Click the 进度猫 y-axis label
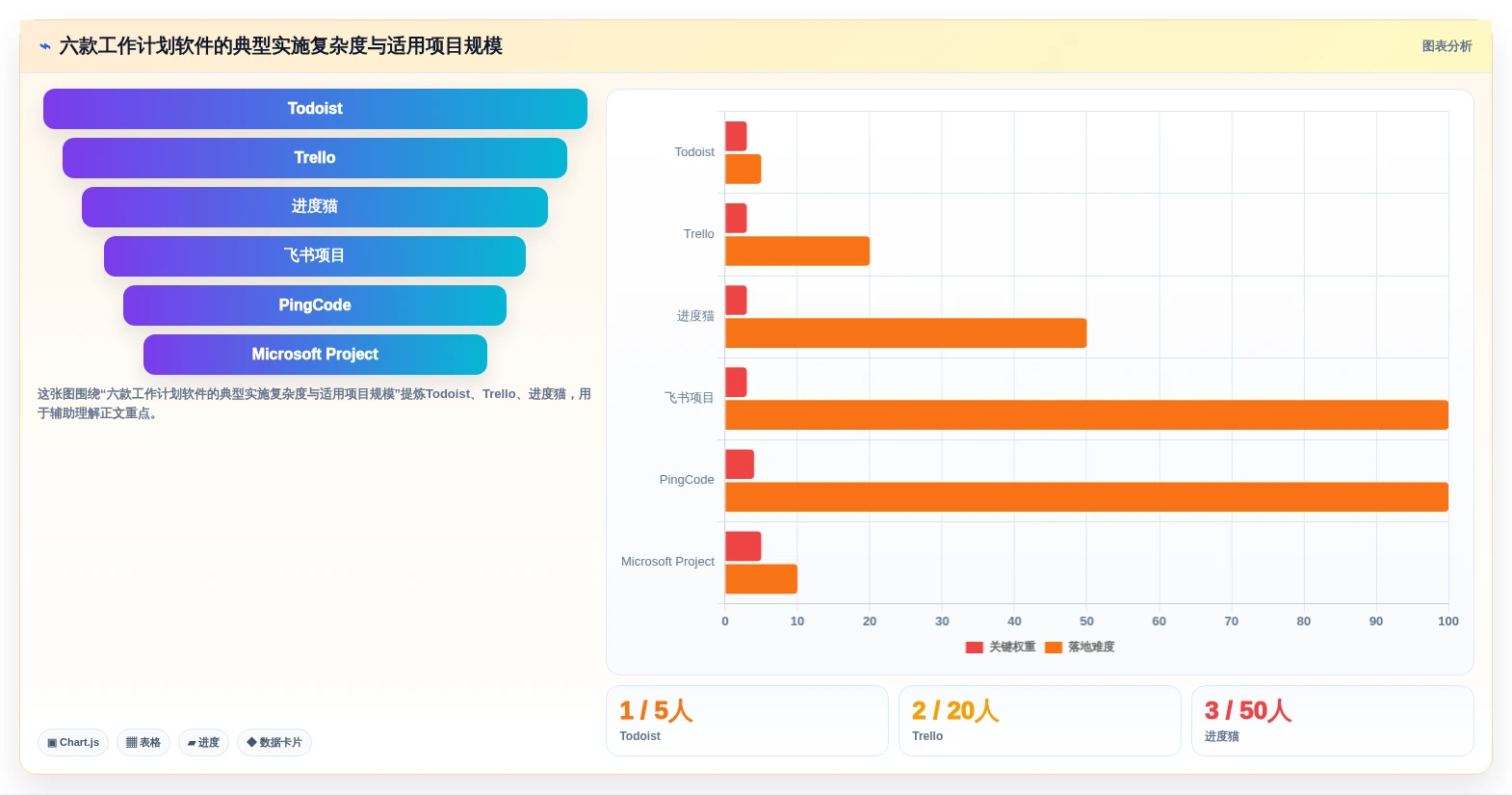 695,316
